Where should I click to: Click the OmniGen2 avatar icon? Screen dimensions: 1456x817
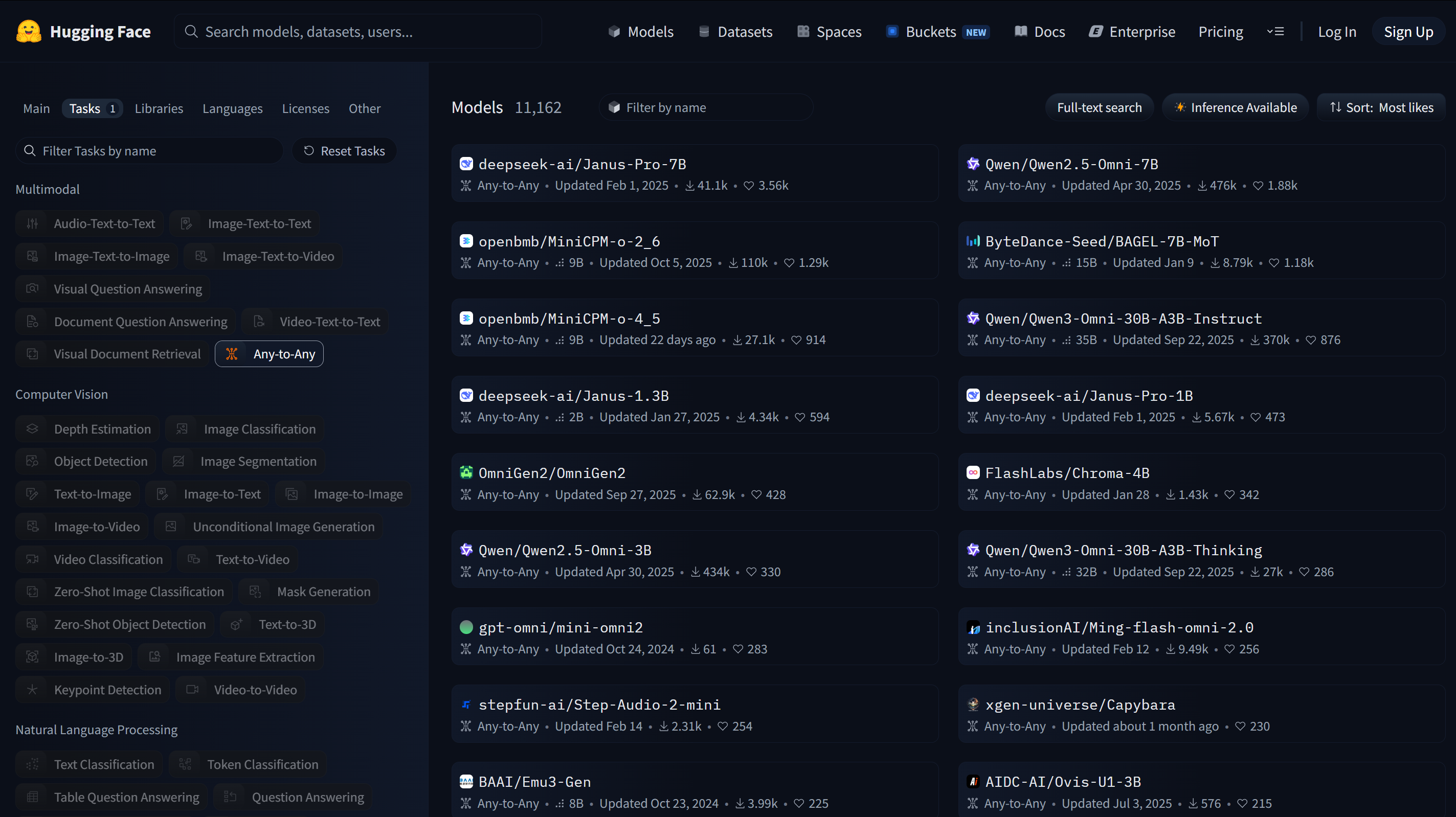pyautogui.click(x=466, y=472)
